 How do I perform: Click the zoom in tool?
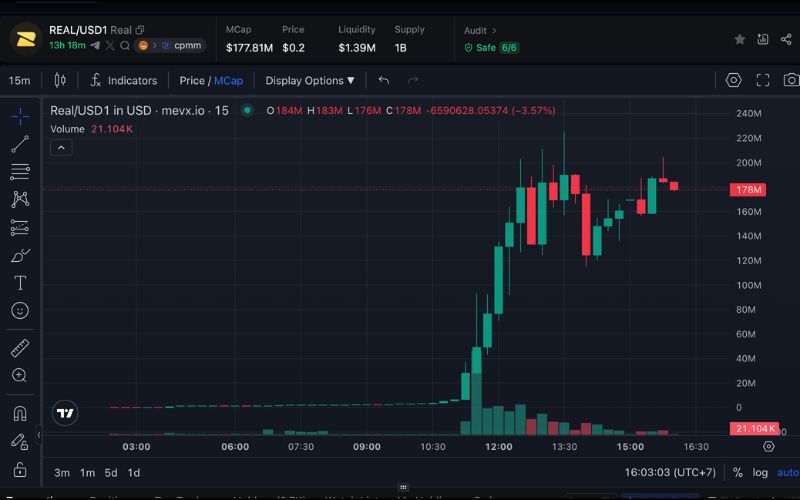[19, 376]
